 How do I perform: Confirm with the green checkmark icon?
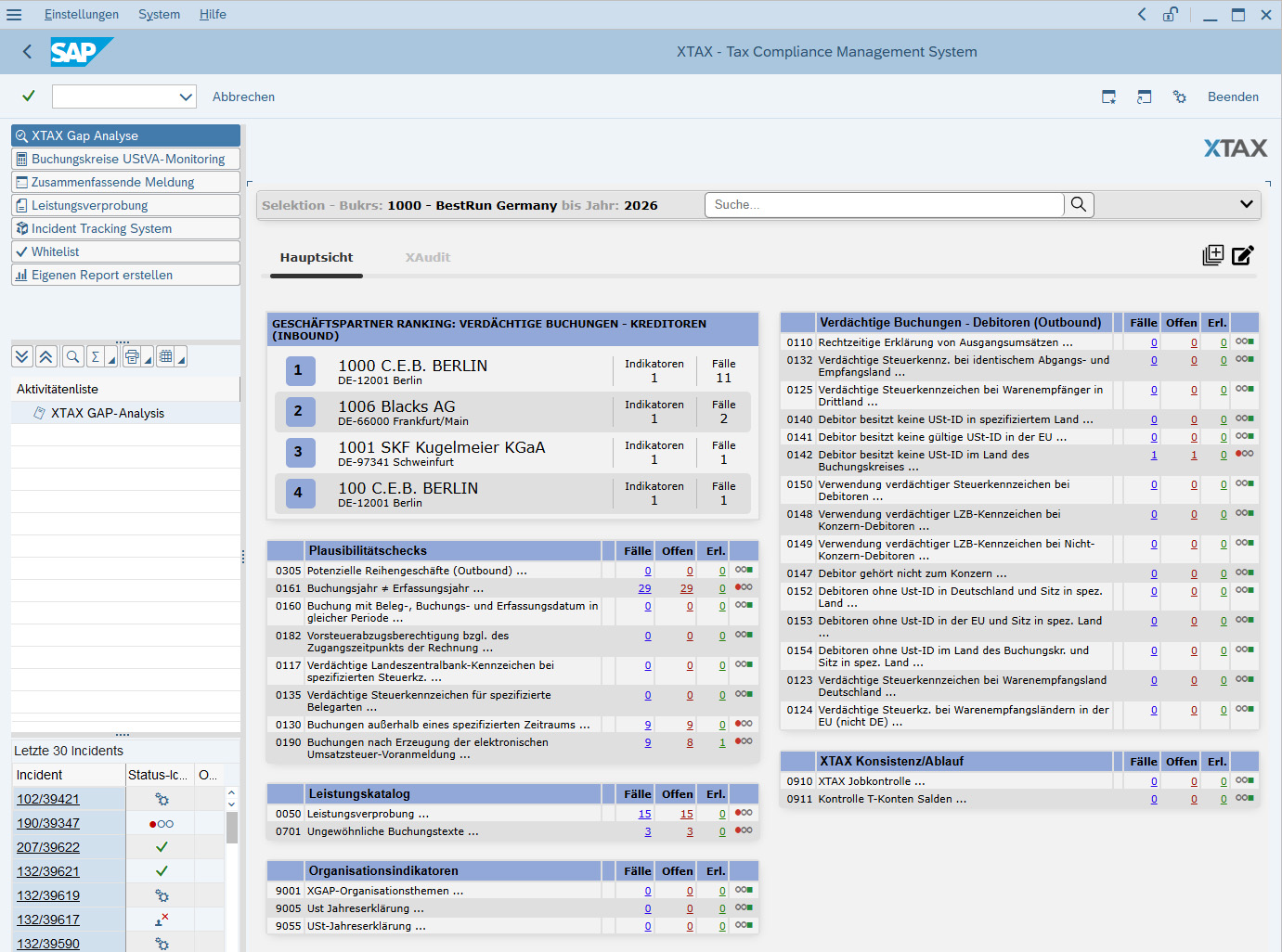(x=29, y=96)
